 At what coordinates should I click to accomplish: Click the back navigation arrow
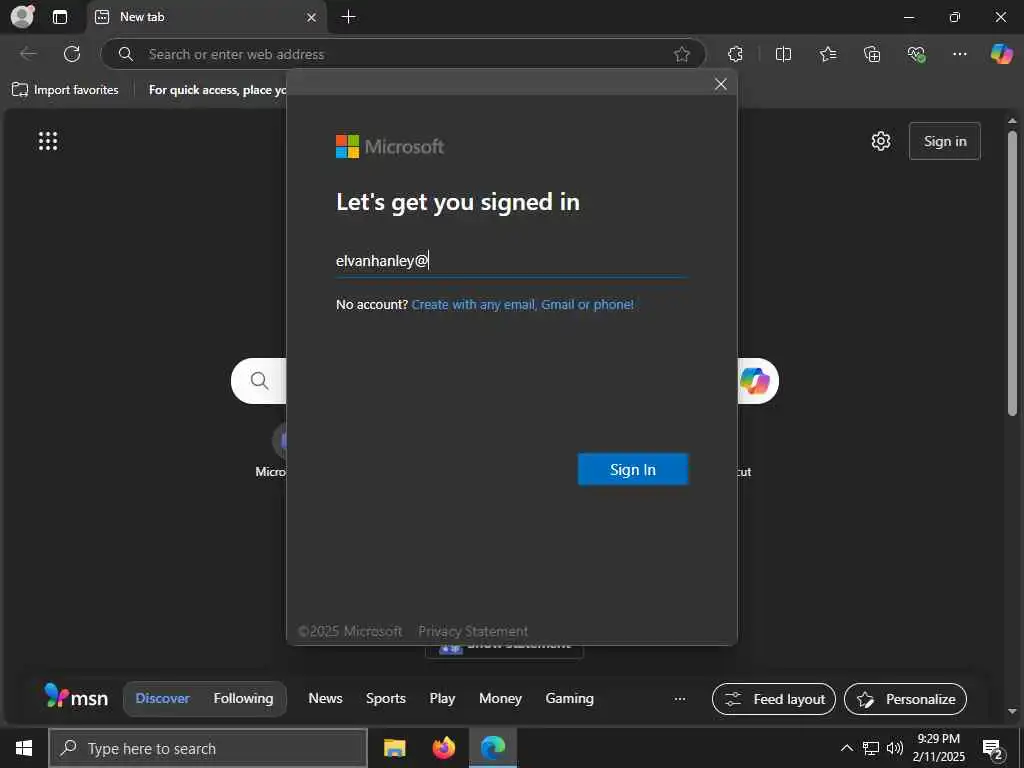click(28, 54)
